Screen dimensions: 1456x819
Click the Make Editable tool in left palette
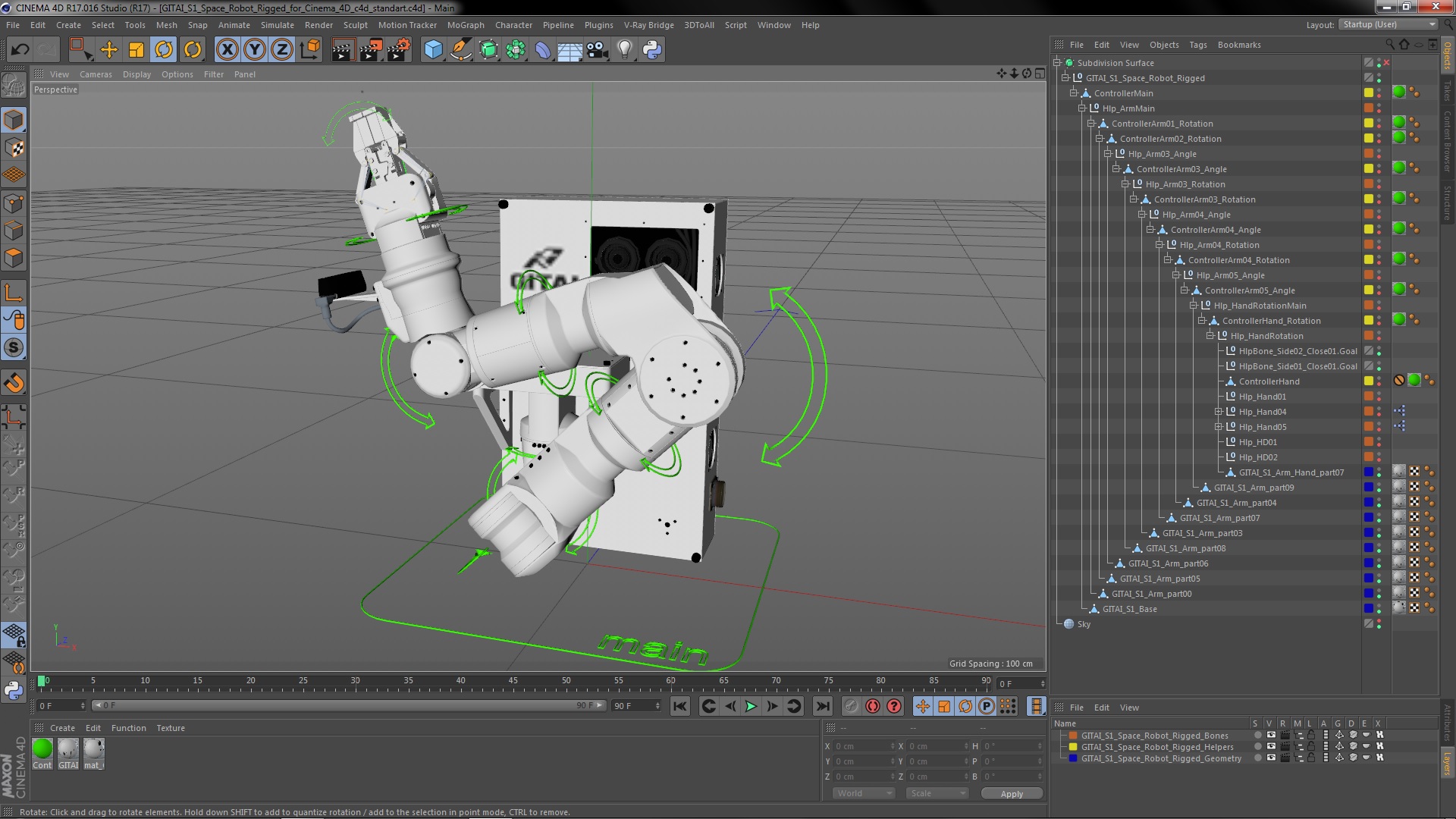(14, 85)
